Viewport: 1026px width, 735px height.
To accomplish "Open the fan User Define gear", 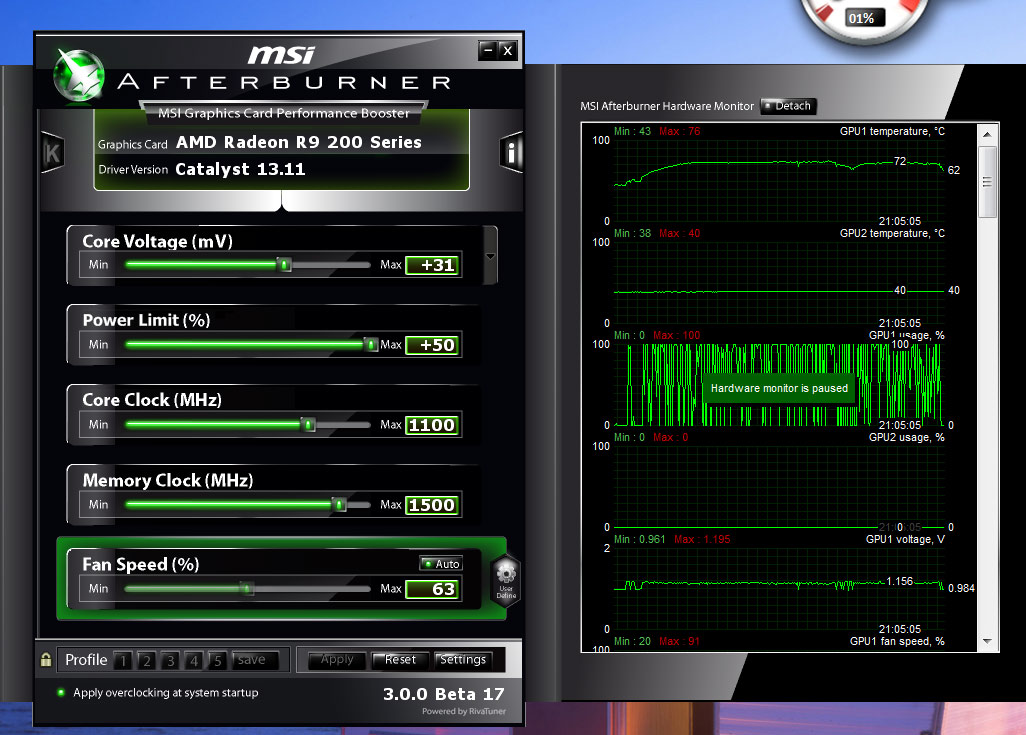I will tap(506, 580).
